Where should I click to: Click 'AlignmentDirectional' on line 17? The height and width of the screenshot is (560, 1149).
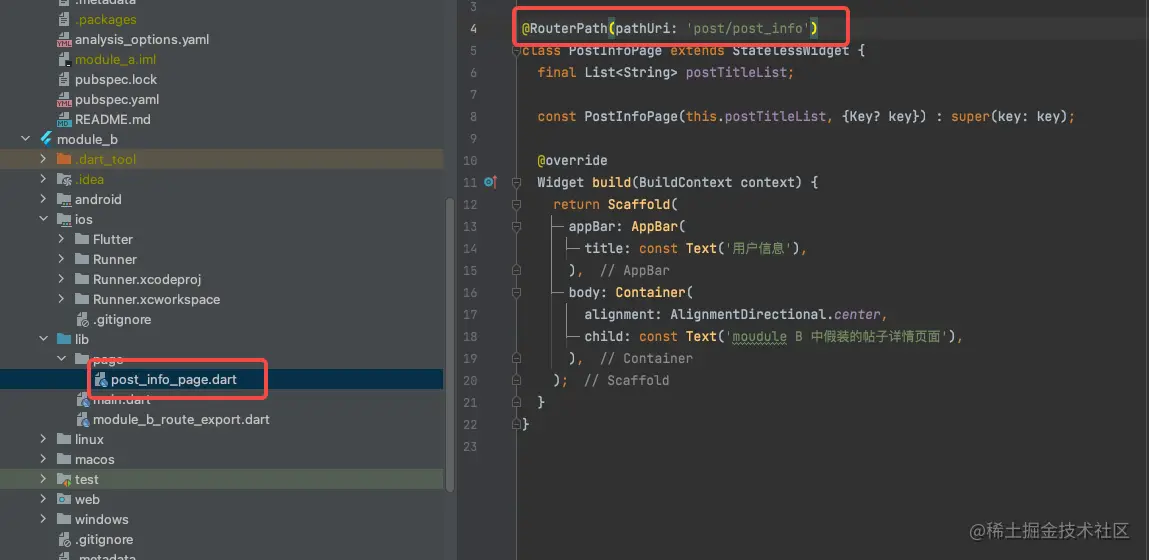coord(747,314)
